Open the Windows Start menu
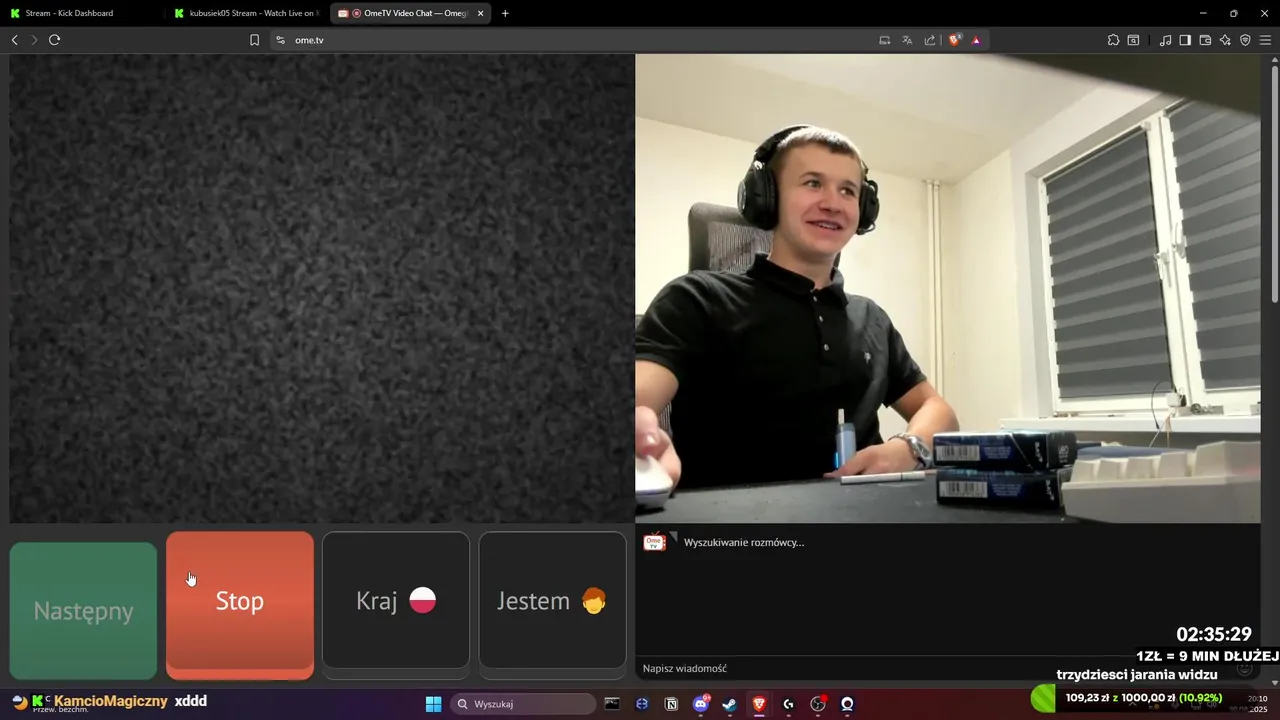1280x720 pixels. tap(433, 704)
